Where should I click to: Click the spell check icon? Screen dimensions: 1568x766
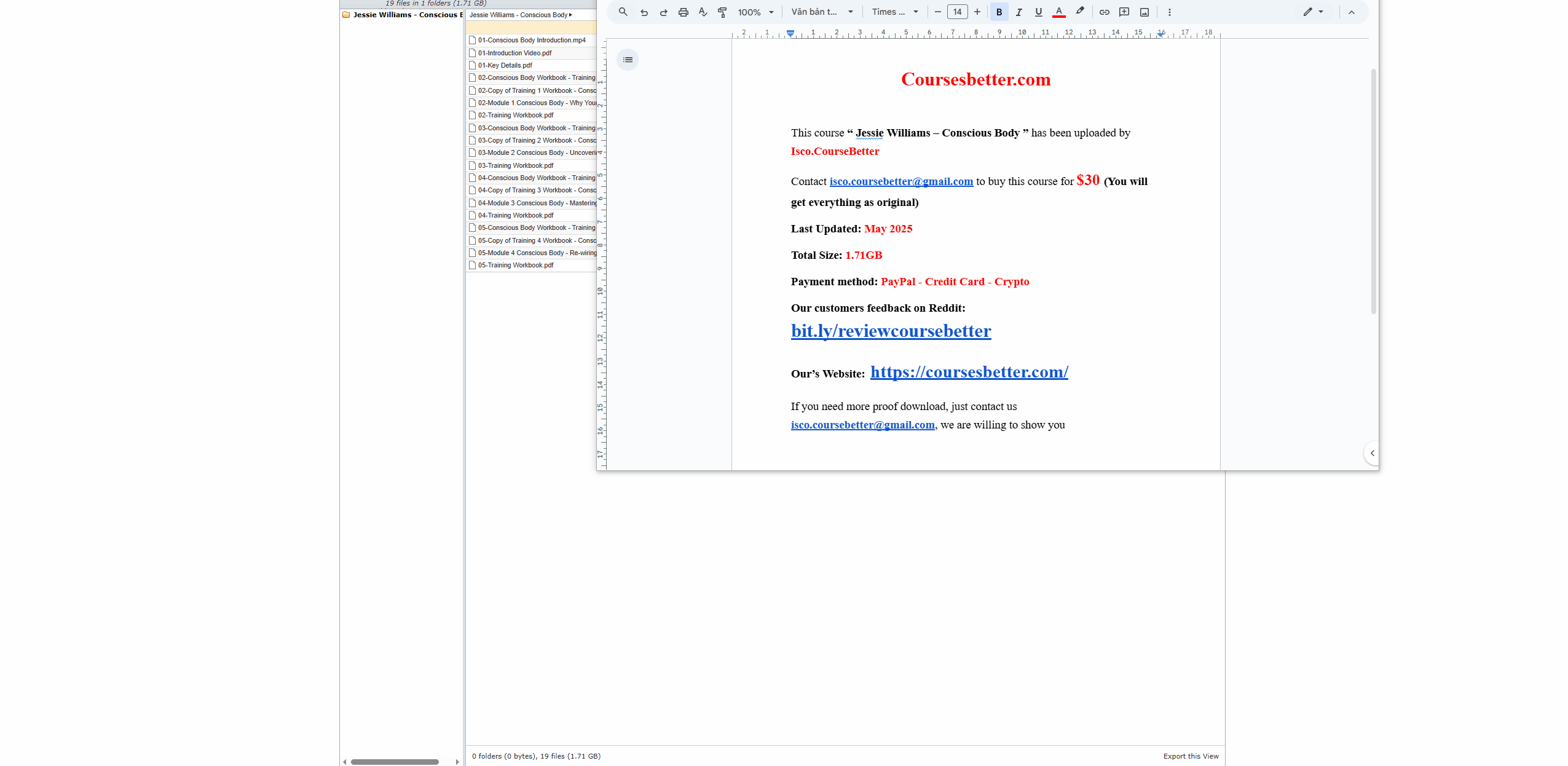pos(703,12)
